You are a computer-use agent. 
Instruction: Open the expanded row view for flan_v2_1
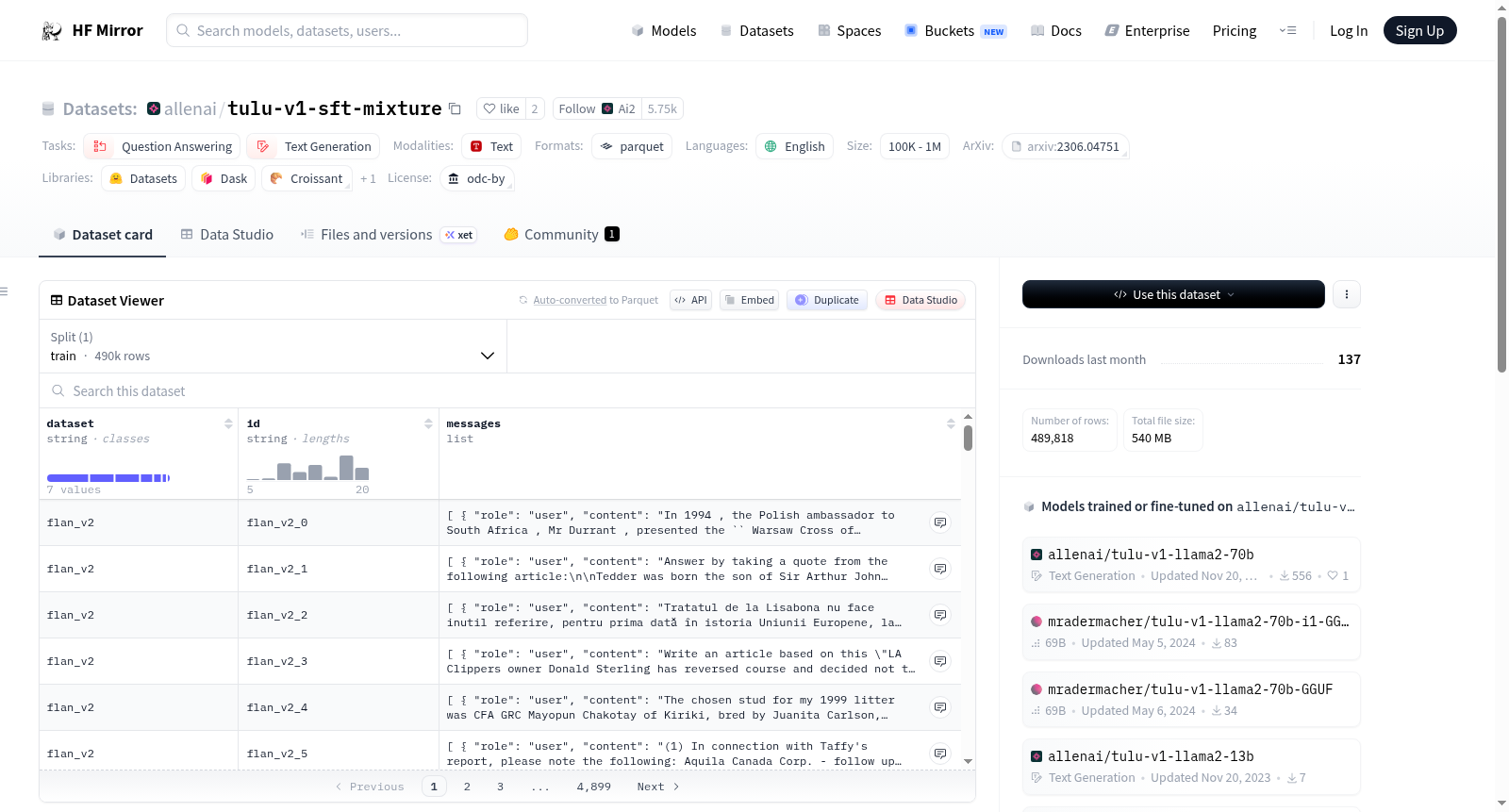tap(940, 569)
